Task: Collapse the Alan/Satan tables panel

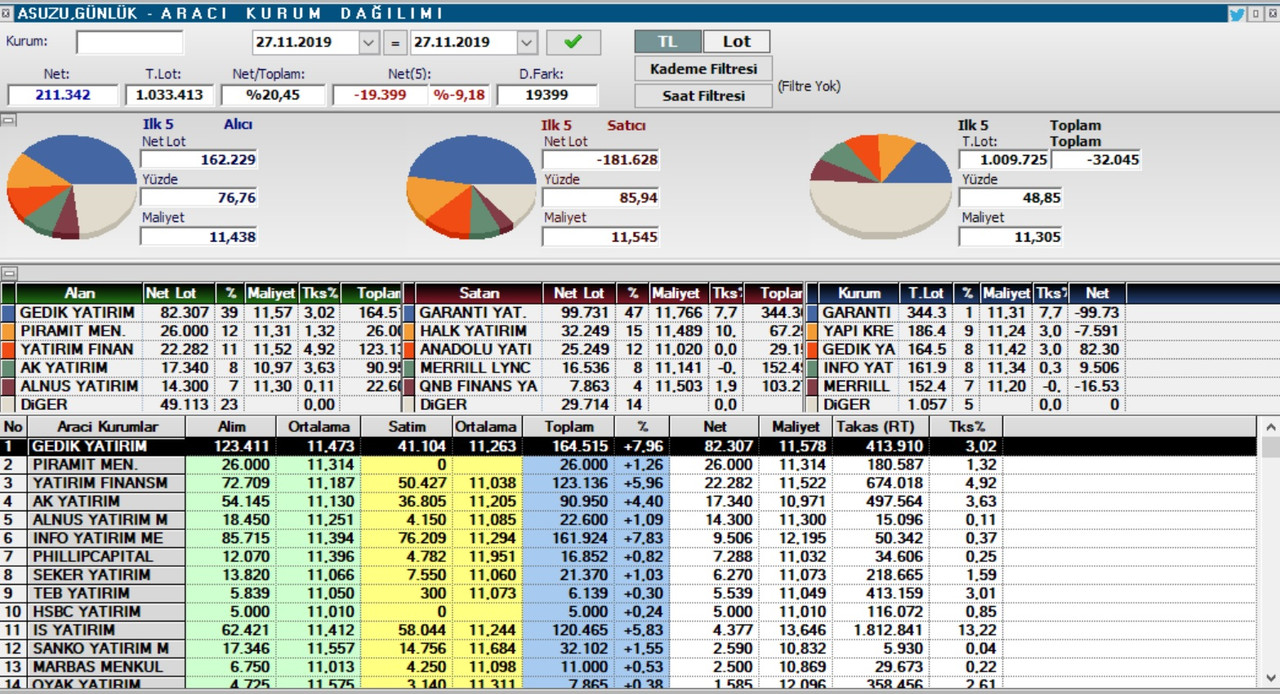Action: point(8,273)
